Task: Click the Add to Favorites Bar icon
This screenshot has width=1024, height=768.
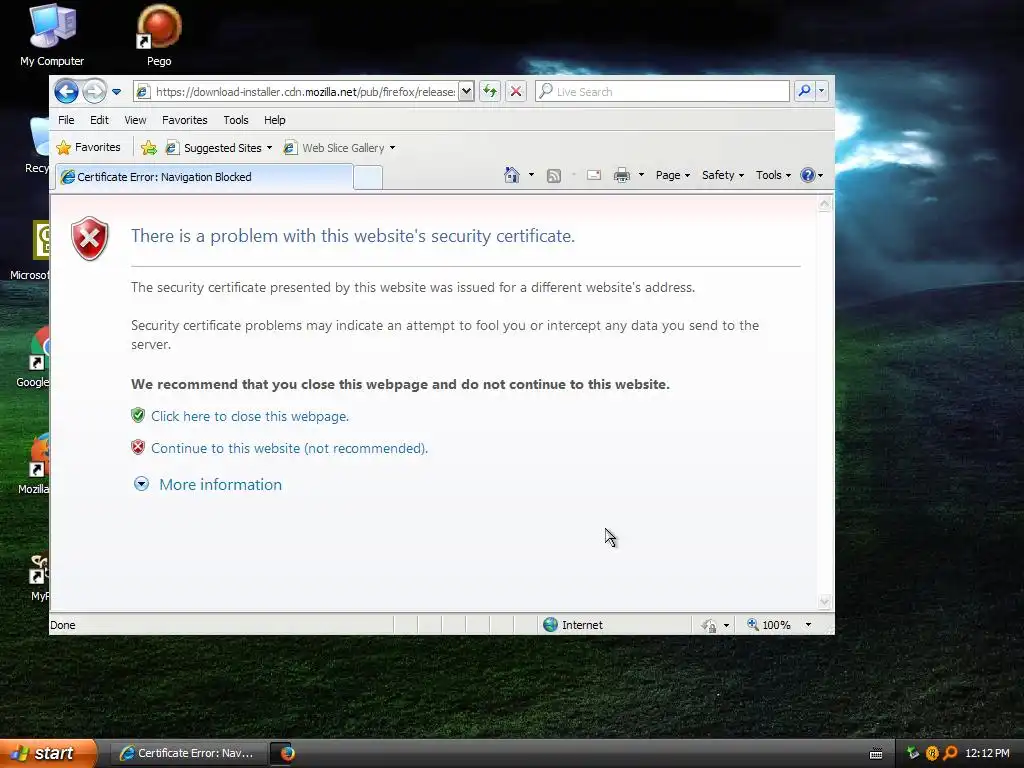Action: pyautogui.click(x=149, y=148)
